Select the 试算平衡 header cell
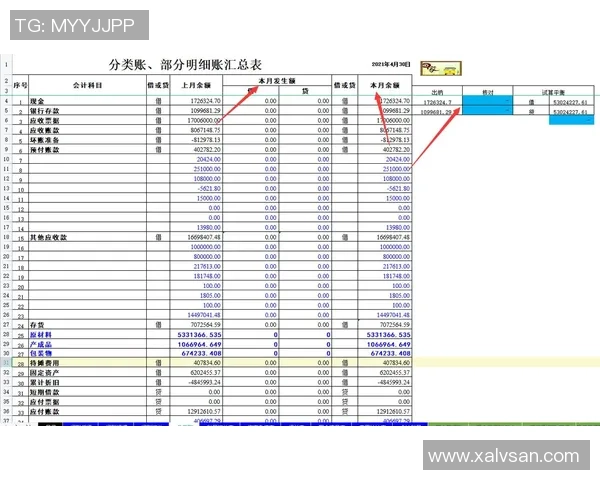This screenshot has height=480, width=600. tap(553, 92)
